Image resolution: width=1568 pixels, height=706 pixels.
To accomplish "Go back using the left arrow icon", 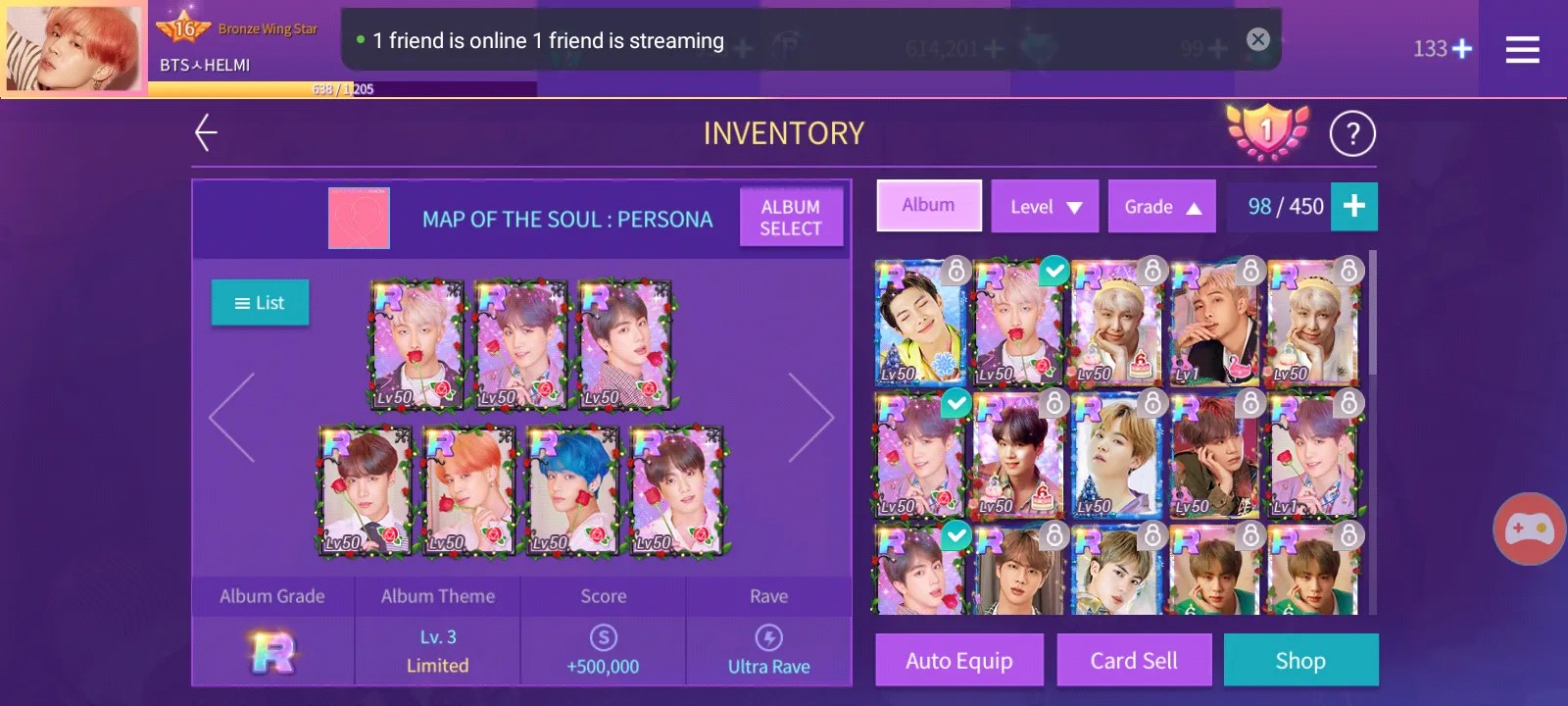I will click(206, 132).
